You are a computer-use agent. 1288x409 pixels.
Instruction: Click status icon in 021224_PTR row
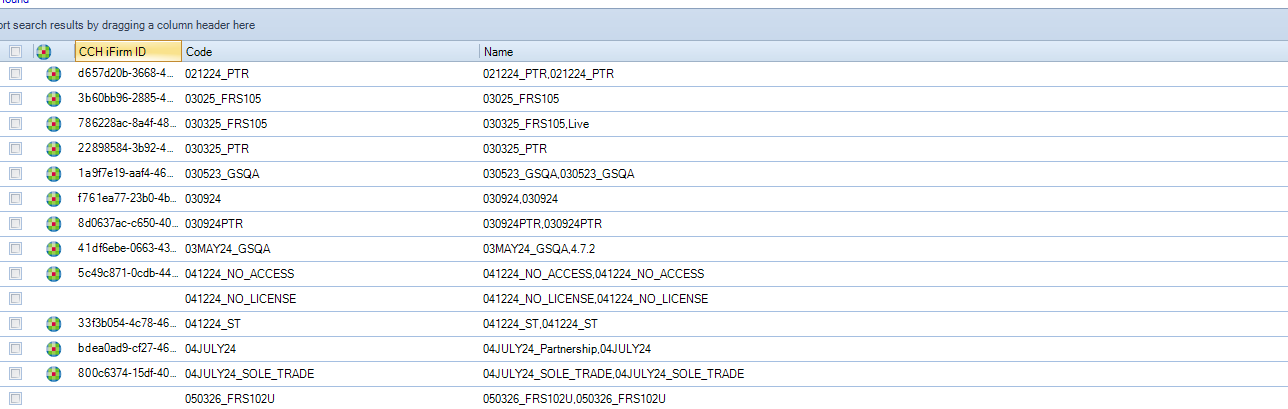pyautogui.click(x=53, y=74)
